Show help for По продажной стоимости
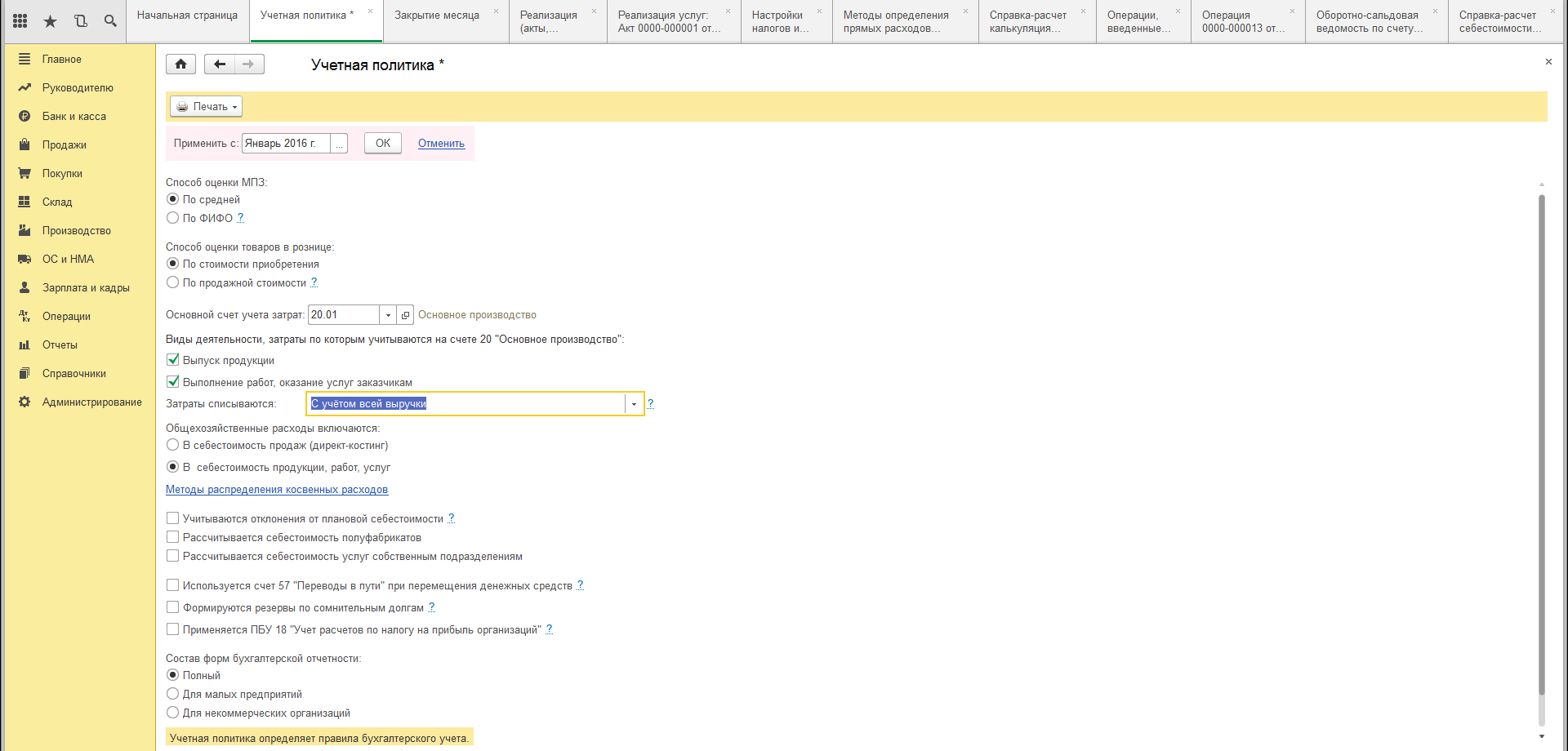This screenshot has height=751, width=1568. (314, 282)
